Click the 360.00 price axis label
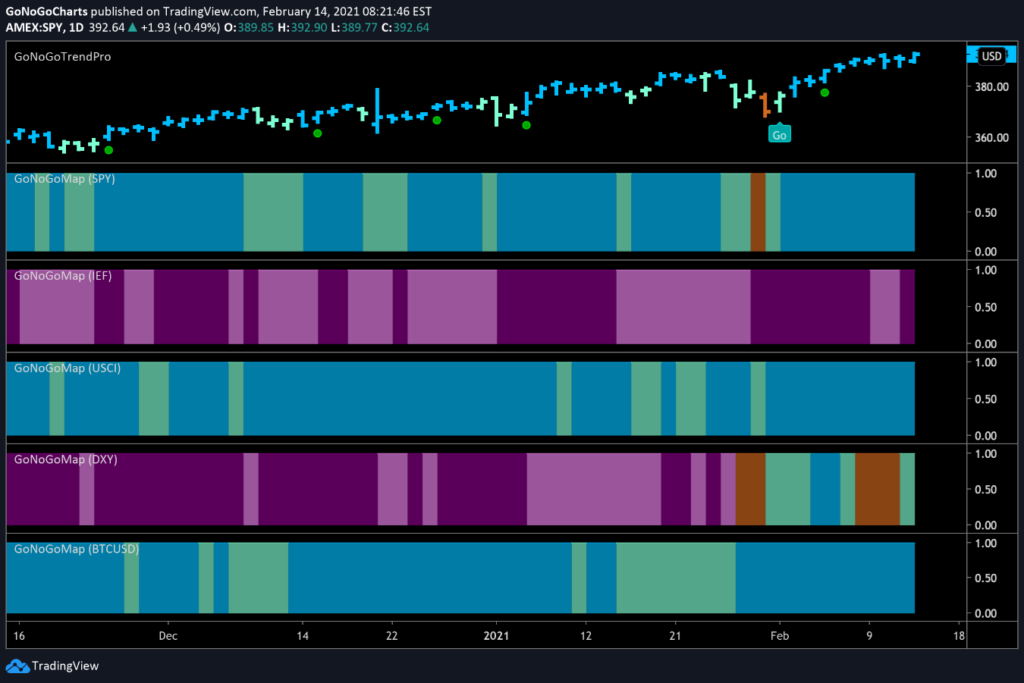 [x=991, y=138]
